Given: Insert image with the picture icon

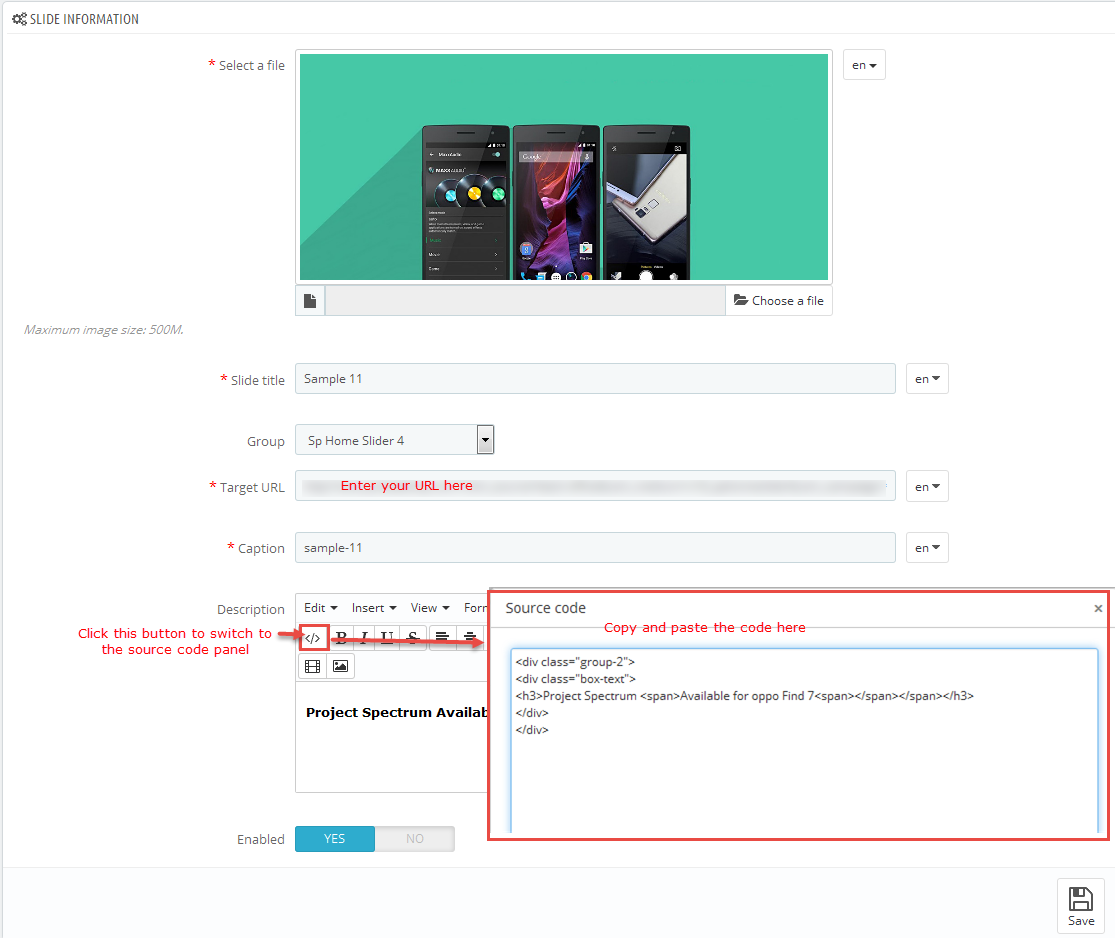Looking at the screenshot, I should click(x=341, y=666).
